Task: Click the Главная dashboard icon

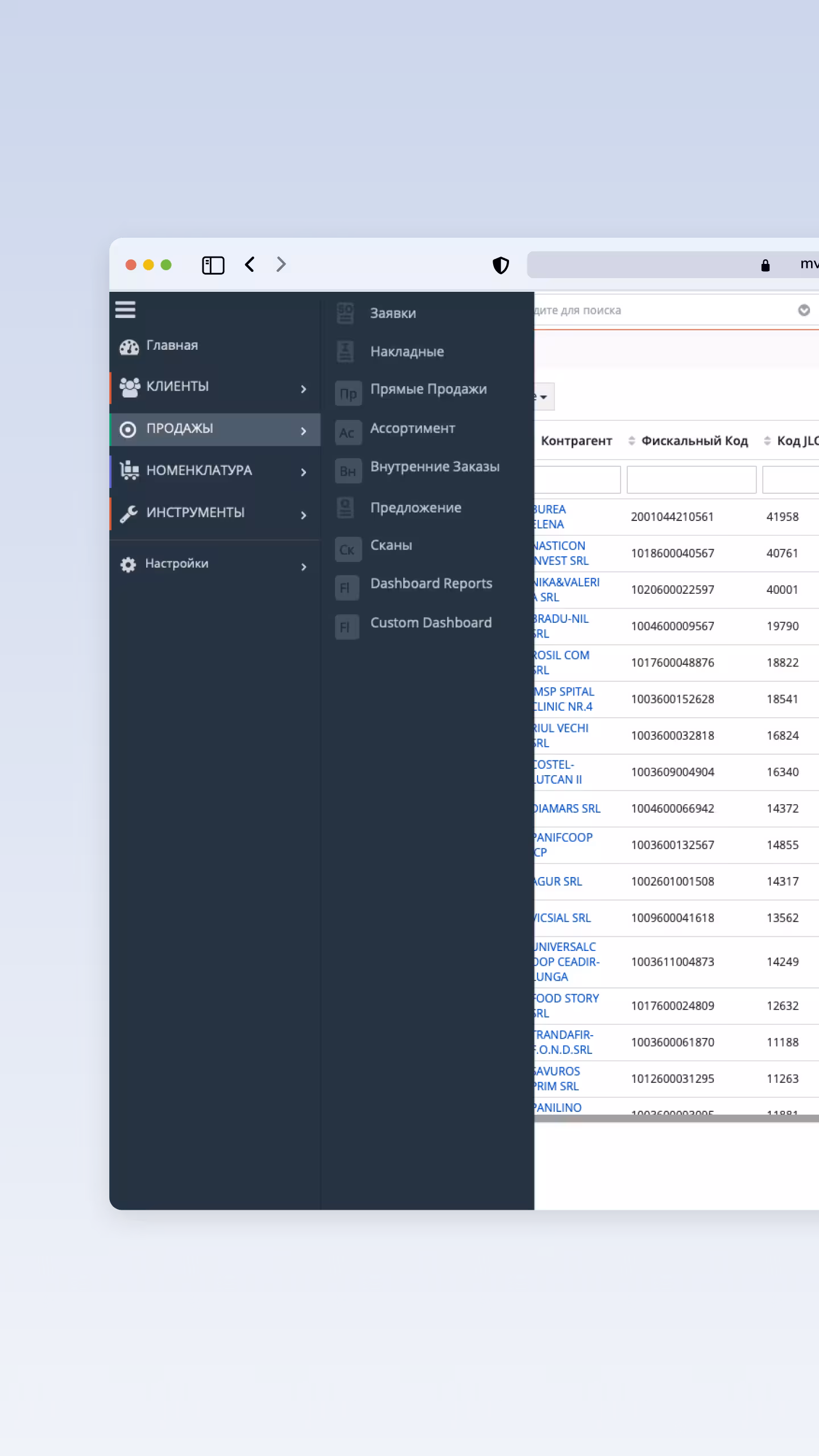Action: pyautogui.click(x=129, y=347)
